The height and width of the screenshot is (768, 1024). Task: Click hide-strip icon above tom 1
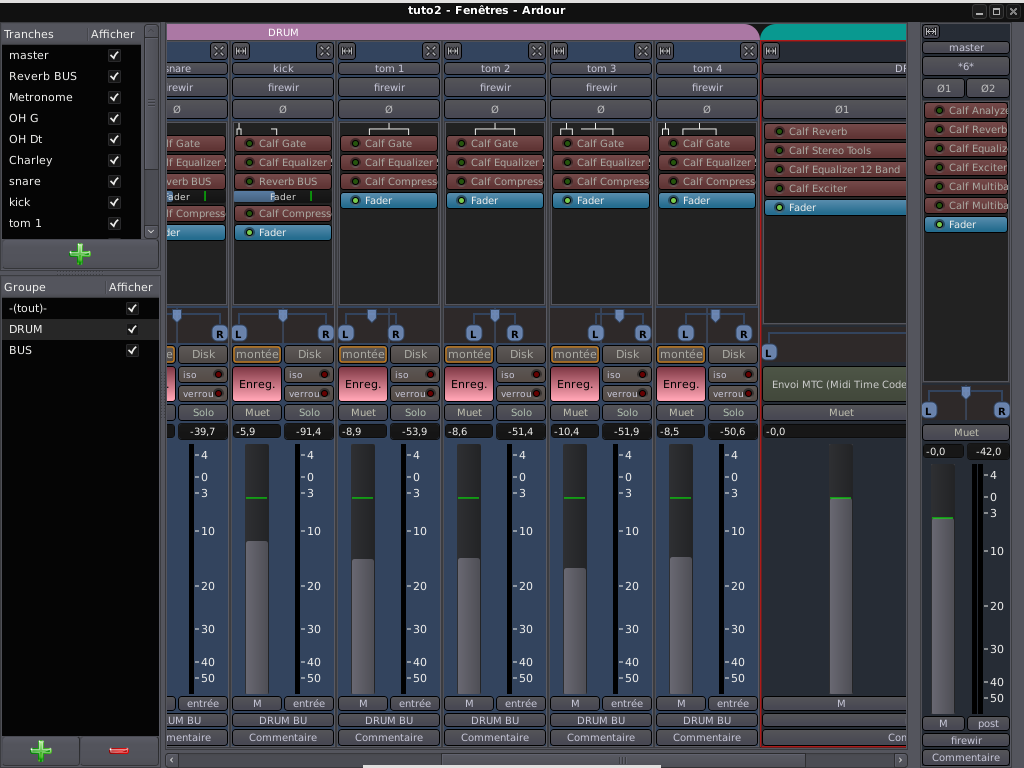tap(431, 50)
